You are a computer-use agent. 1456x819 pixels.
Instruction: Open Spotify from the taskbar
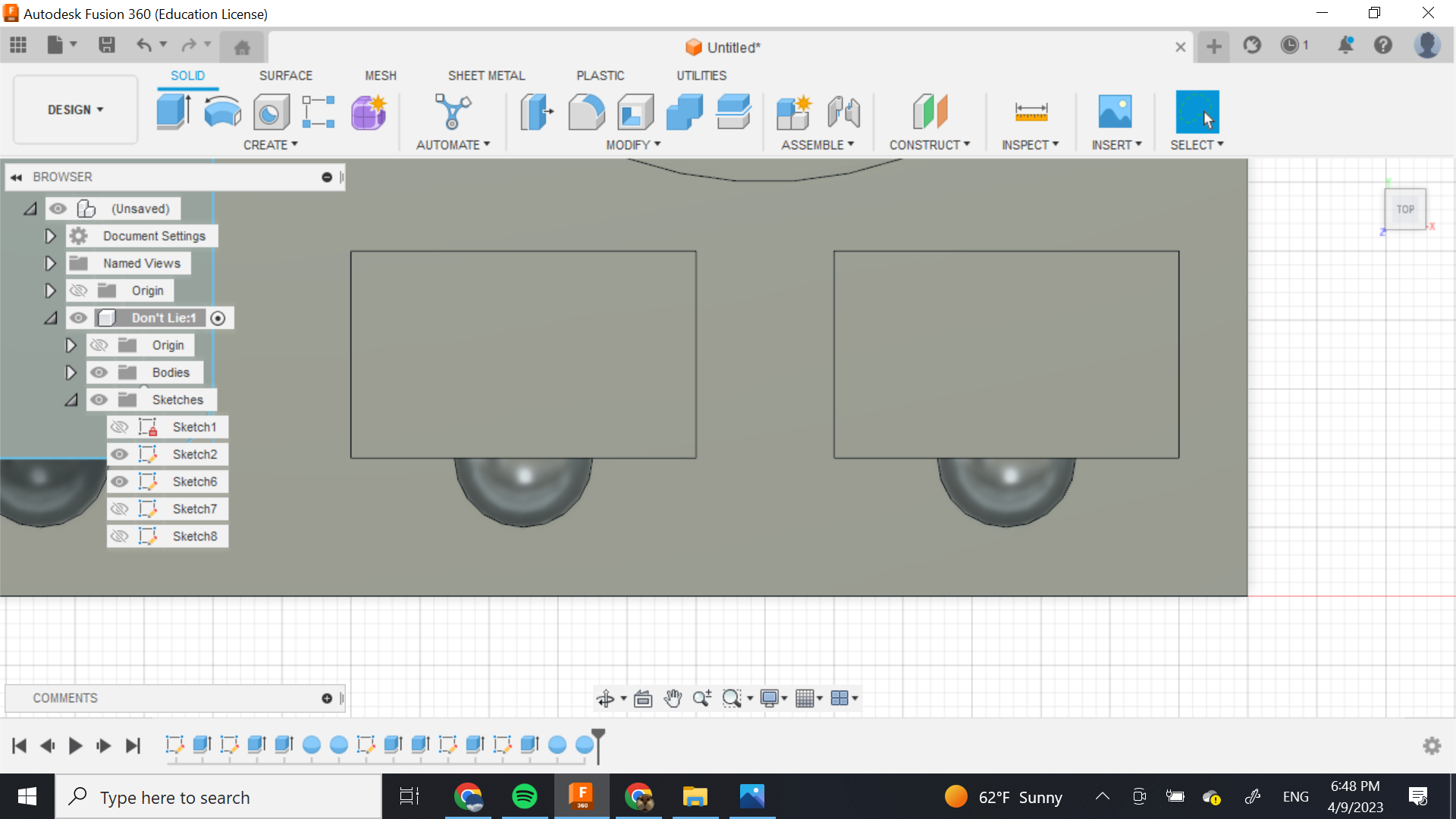[524, 796]
